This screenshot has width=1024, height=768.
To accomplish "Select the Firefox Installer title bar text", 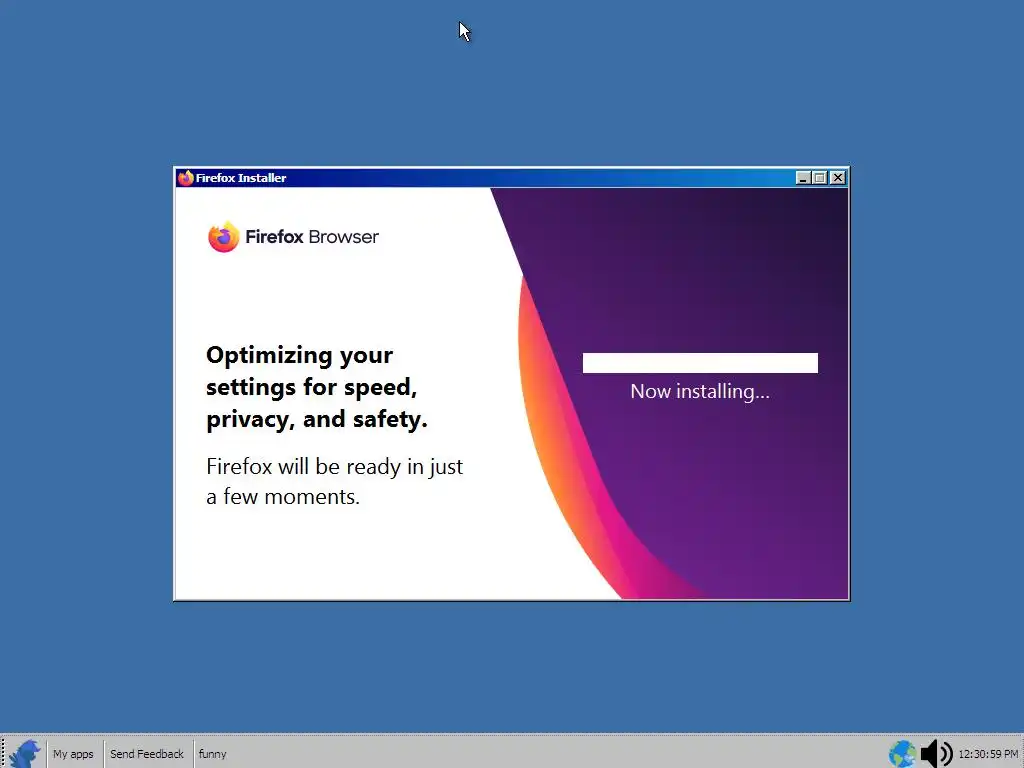I will (241, 178).
